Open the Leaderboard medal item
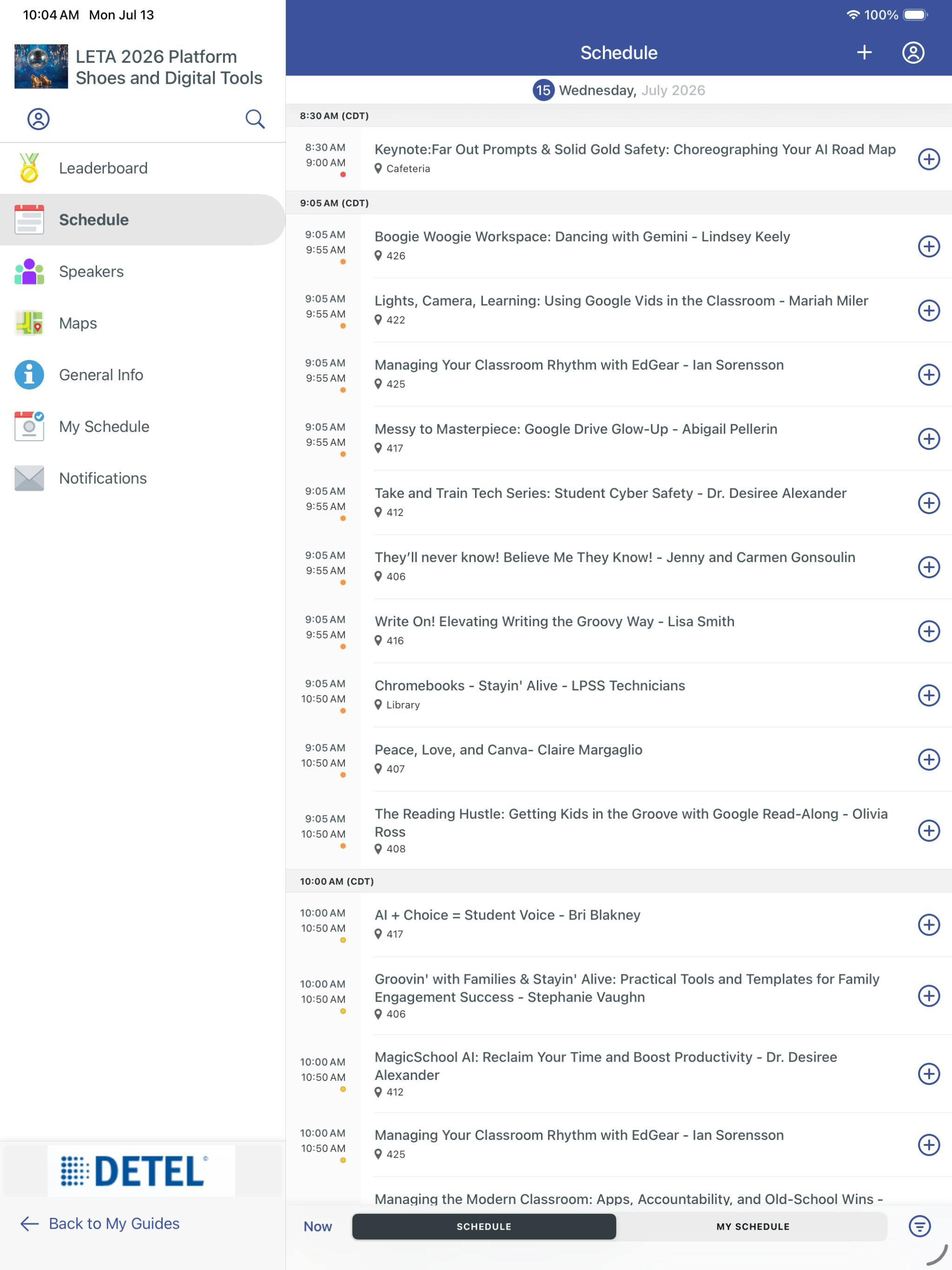Screen dimensions: 952x1270 point(142,168)
